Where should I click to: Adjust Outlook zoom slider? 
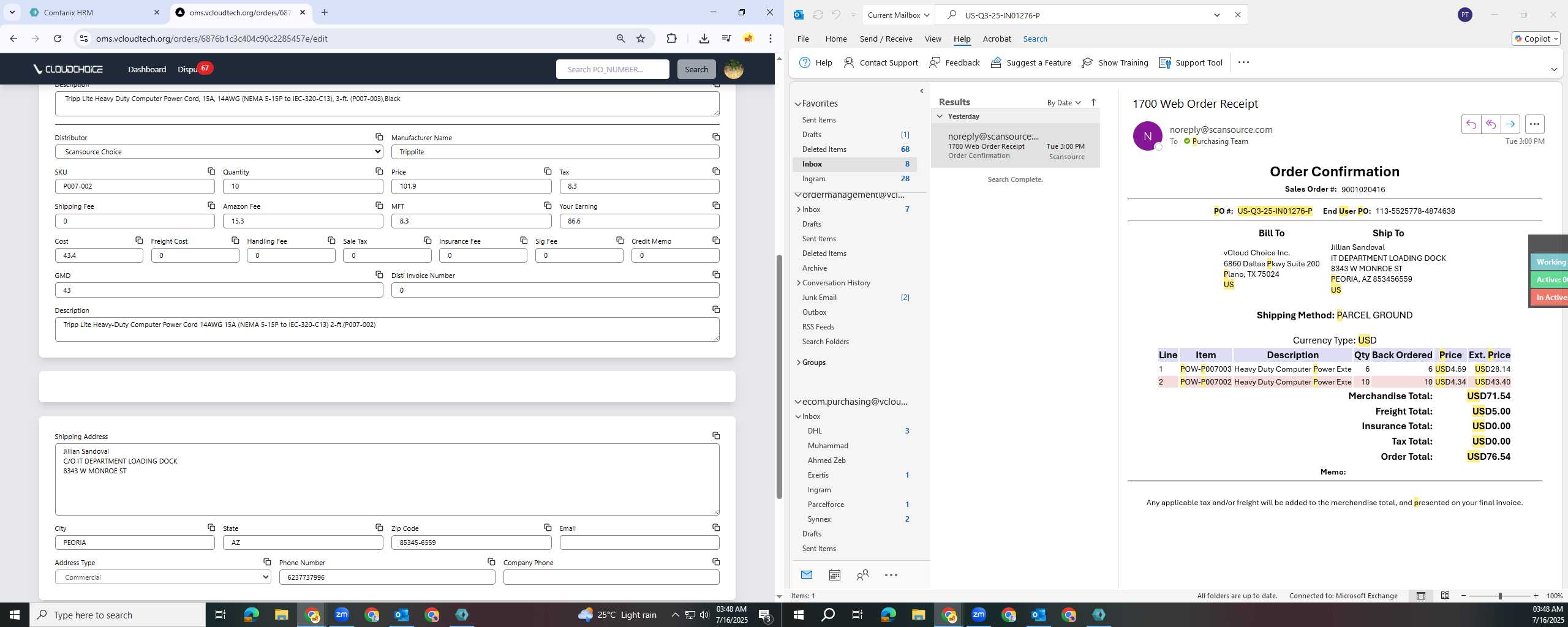(1500, 596)
